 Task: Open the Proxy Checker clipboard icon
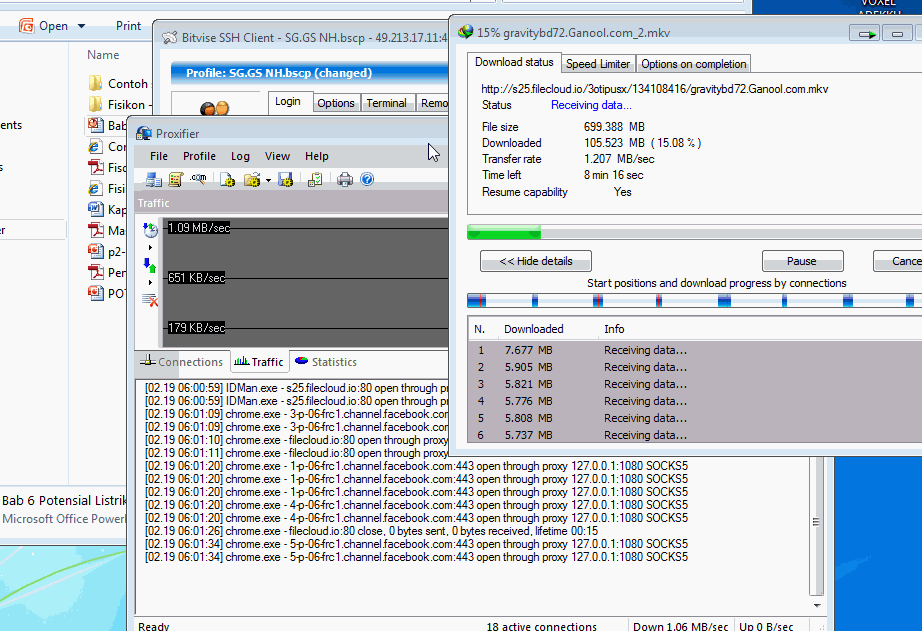coord(315,179)
